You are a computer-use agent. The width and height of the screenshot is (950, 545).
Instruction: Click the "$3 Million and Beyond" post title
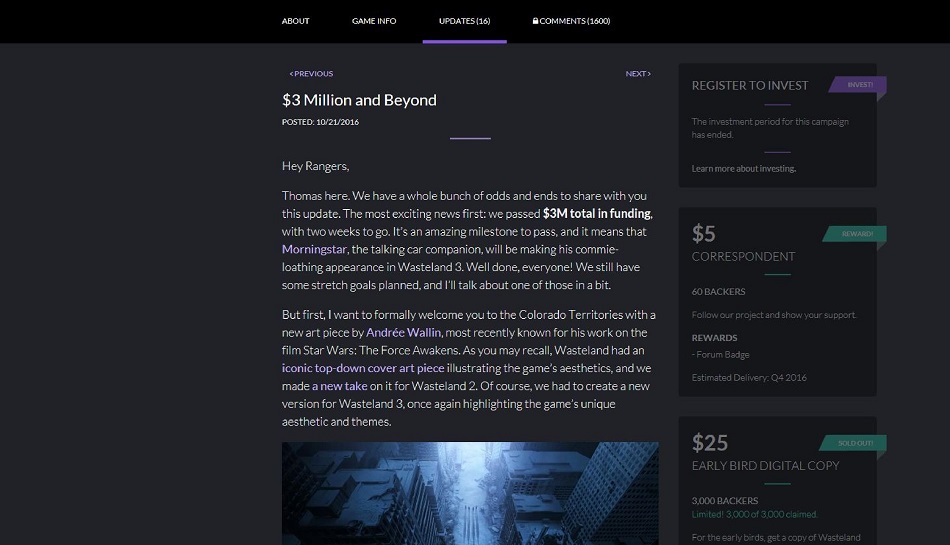point(359,100)
